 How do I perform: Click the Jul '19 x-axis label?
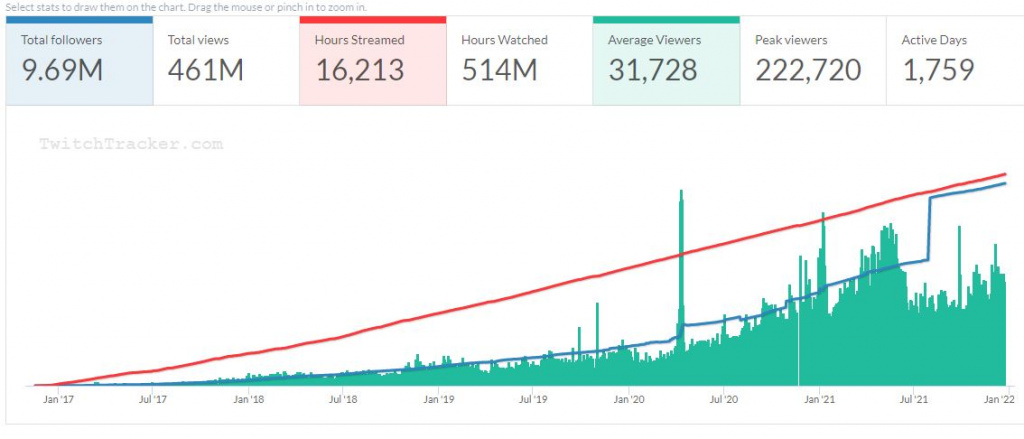pyautogui.click(x=534, y=398)
